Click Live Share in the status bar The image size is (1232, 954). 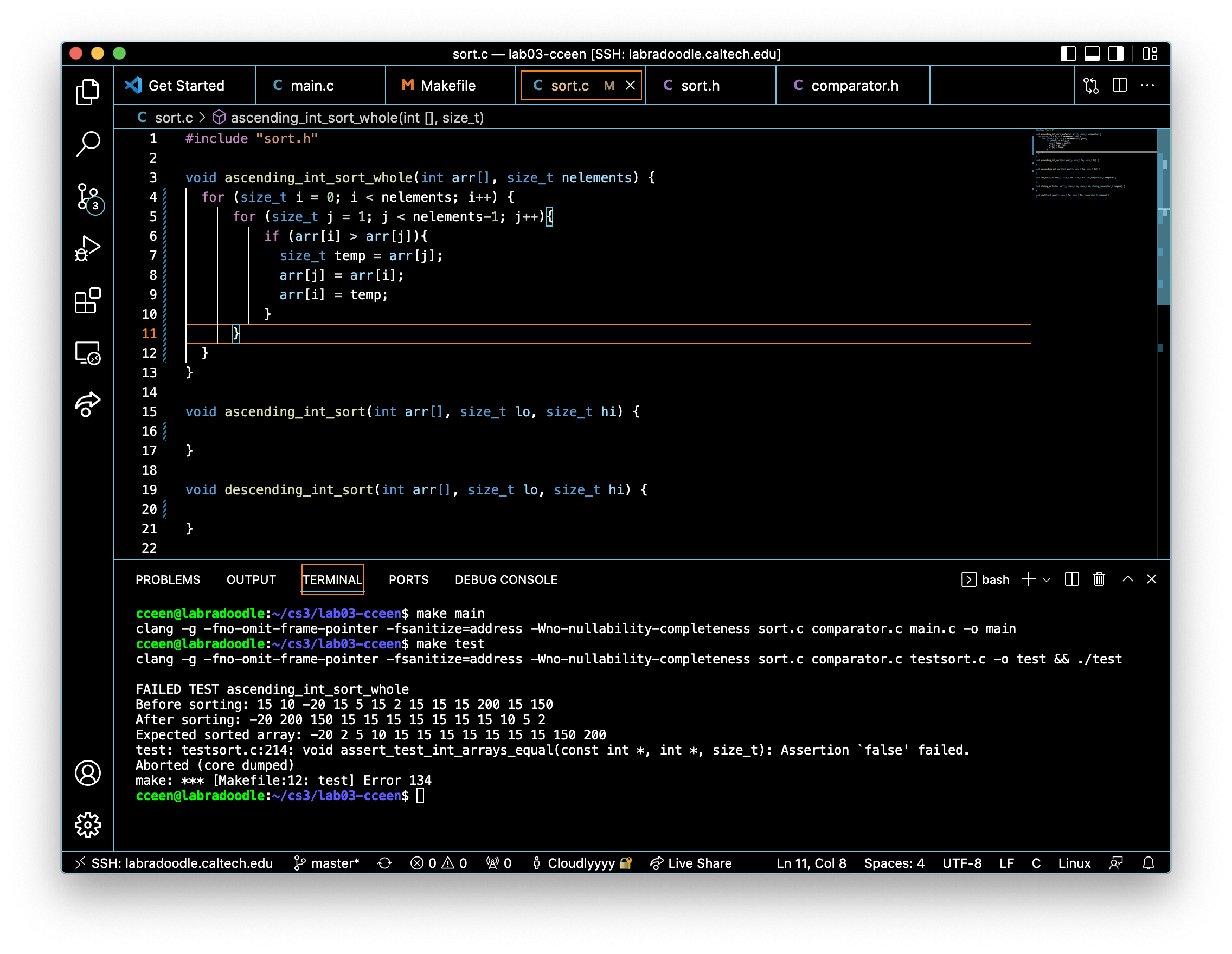(691, 862)
